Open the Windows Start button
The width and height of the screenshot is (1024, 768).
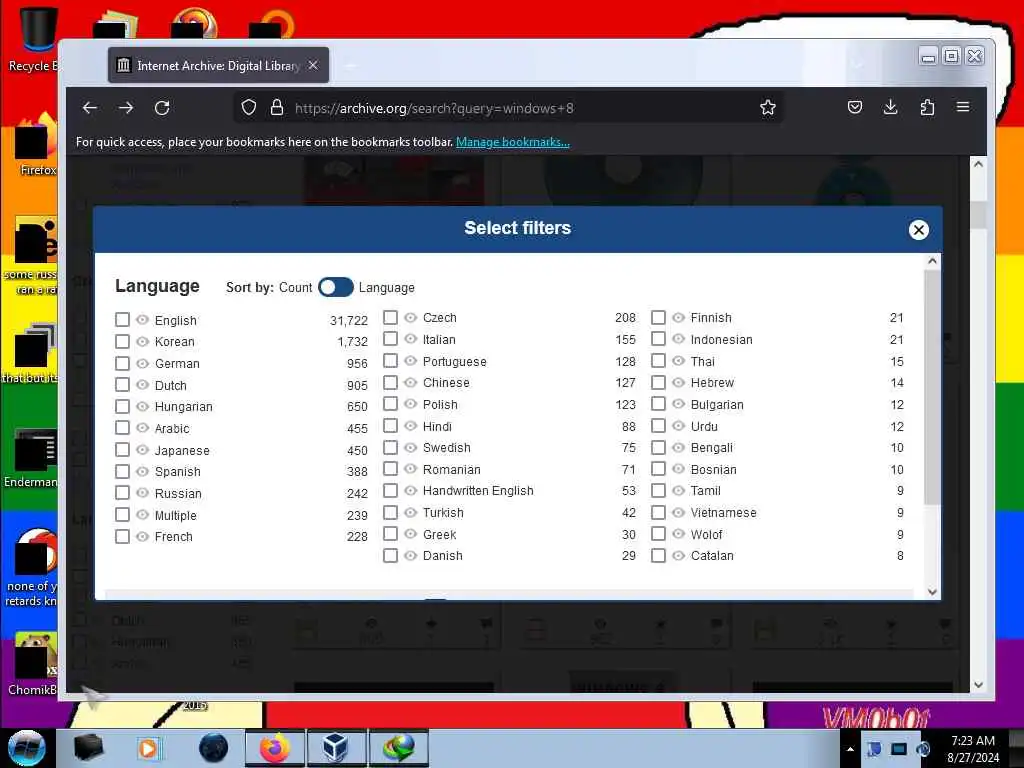pyautogui.click(x=27, y=748)
